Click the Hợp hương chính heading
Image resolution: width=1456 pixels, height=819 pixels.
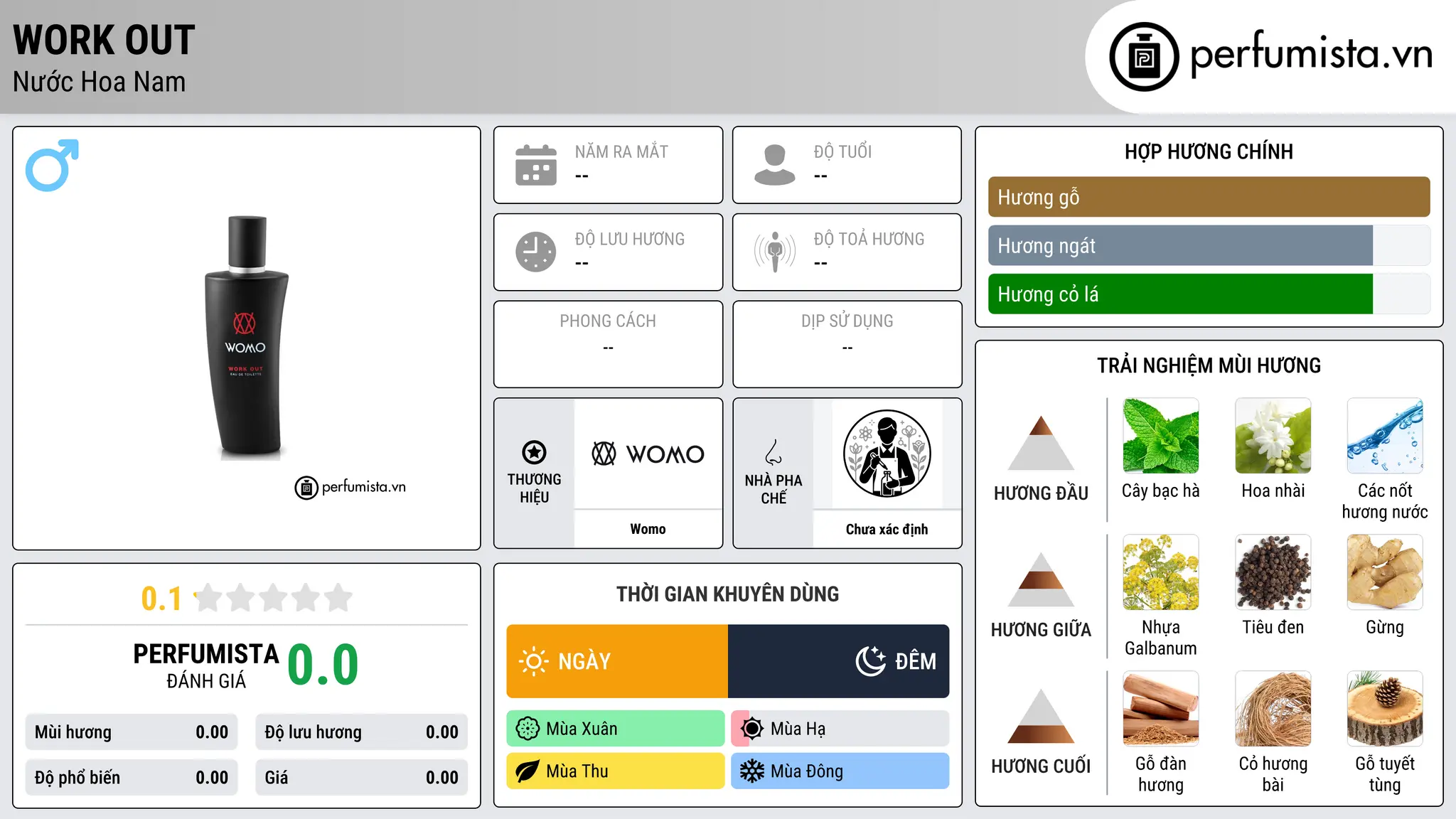click(x=1209, y=151)
